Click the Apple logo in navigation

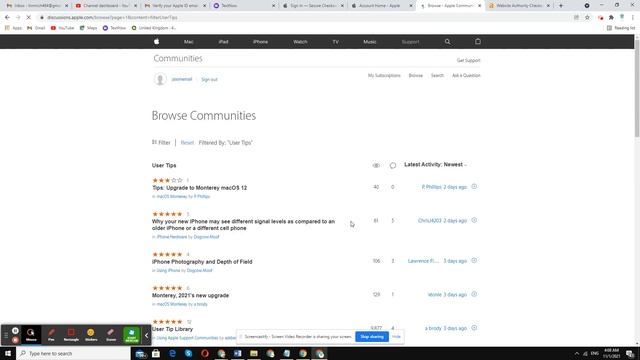point(156,42)
